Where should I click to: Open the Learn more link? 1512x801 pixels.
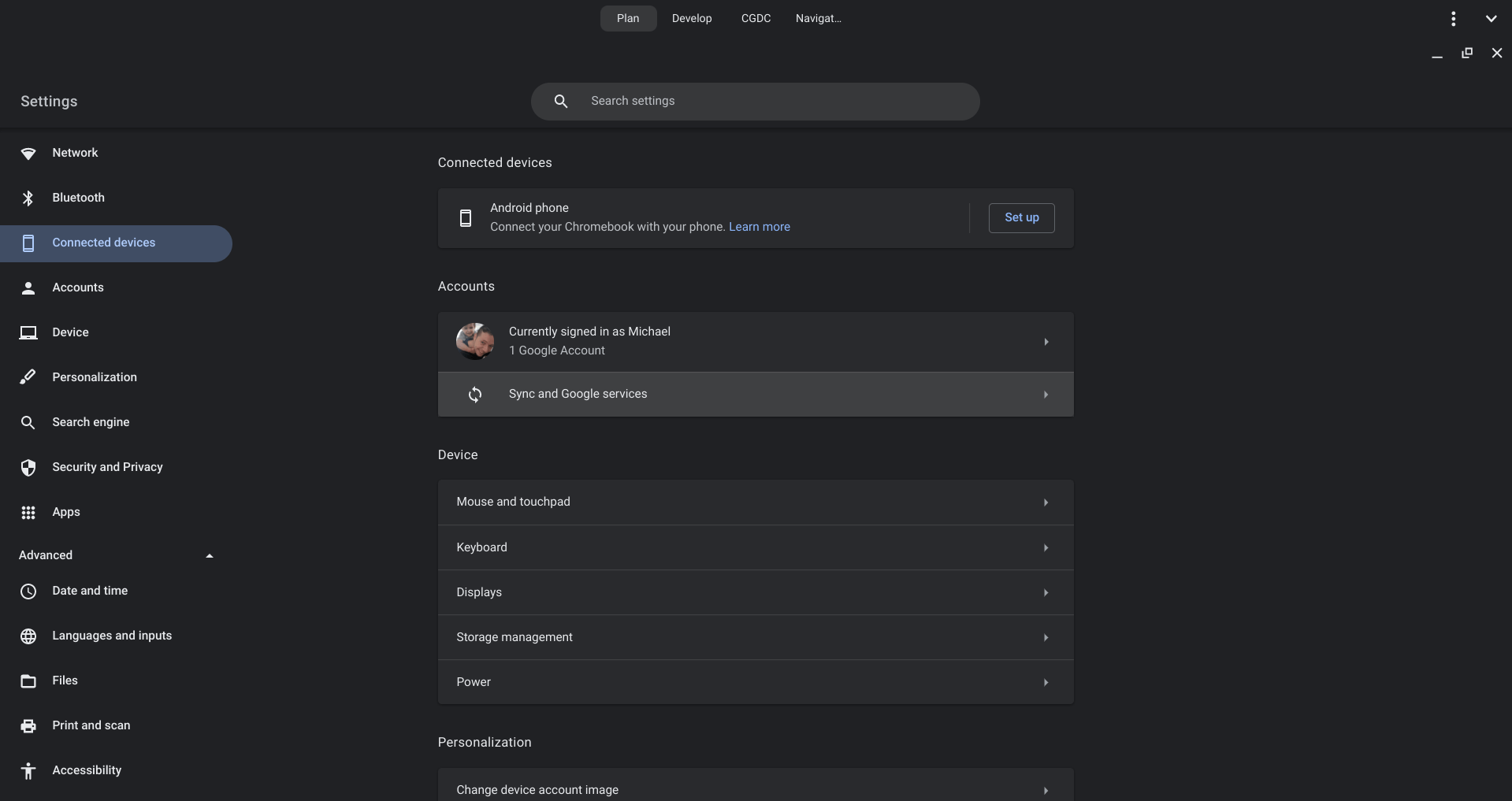click(759, 227)
